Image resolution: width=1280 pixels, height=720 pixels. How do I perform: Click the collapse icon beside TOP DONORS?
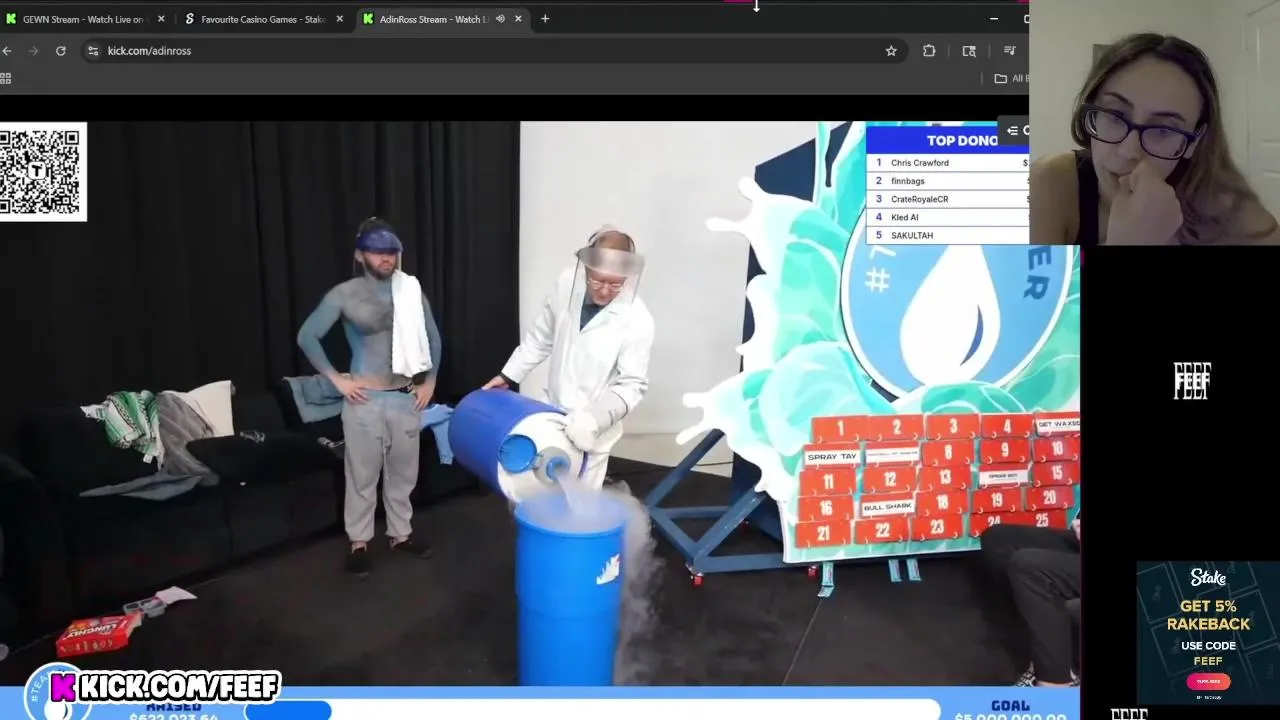point(1012,130)
